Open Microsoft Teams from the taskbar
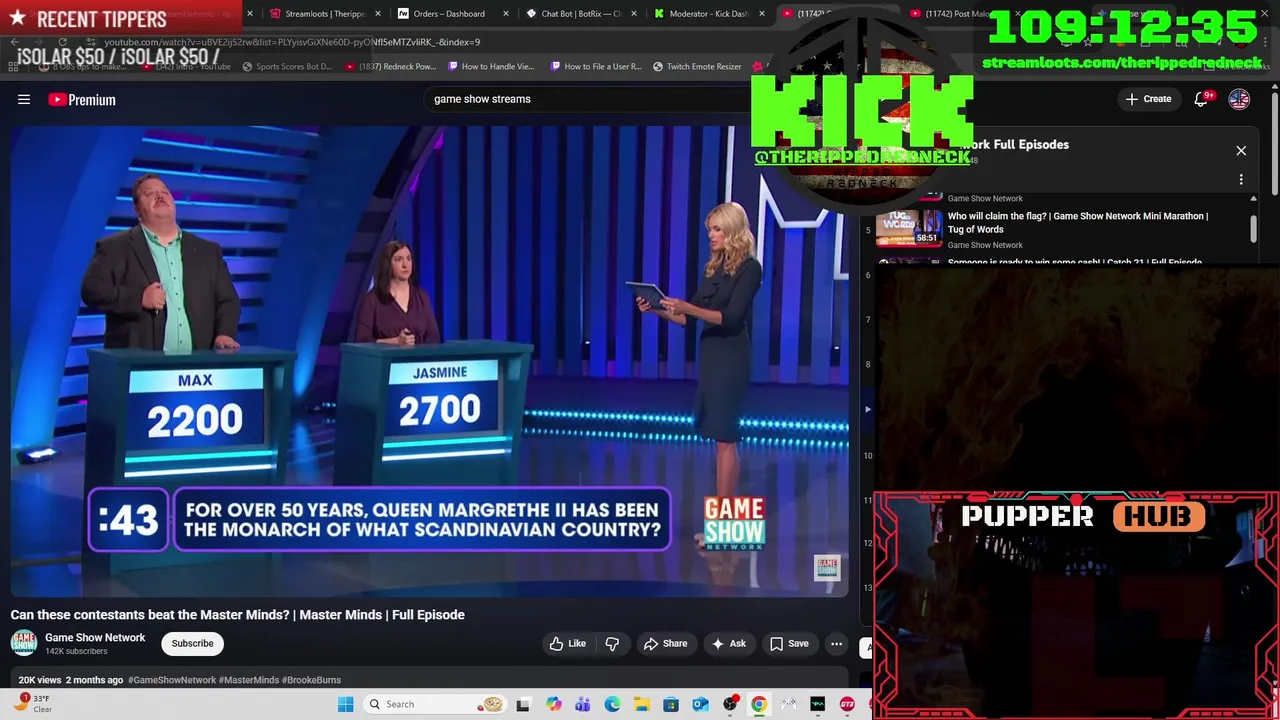Viewport: 1280px width, 720px height. [x=583, y=704]
